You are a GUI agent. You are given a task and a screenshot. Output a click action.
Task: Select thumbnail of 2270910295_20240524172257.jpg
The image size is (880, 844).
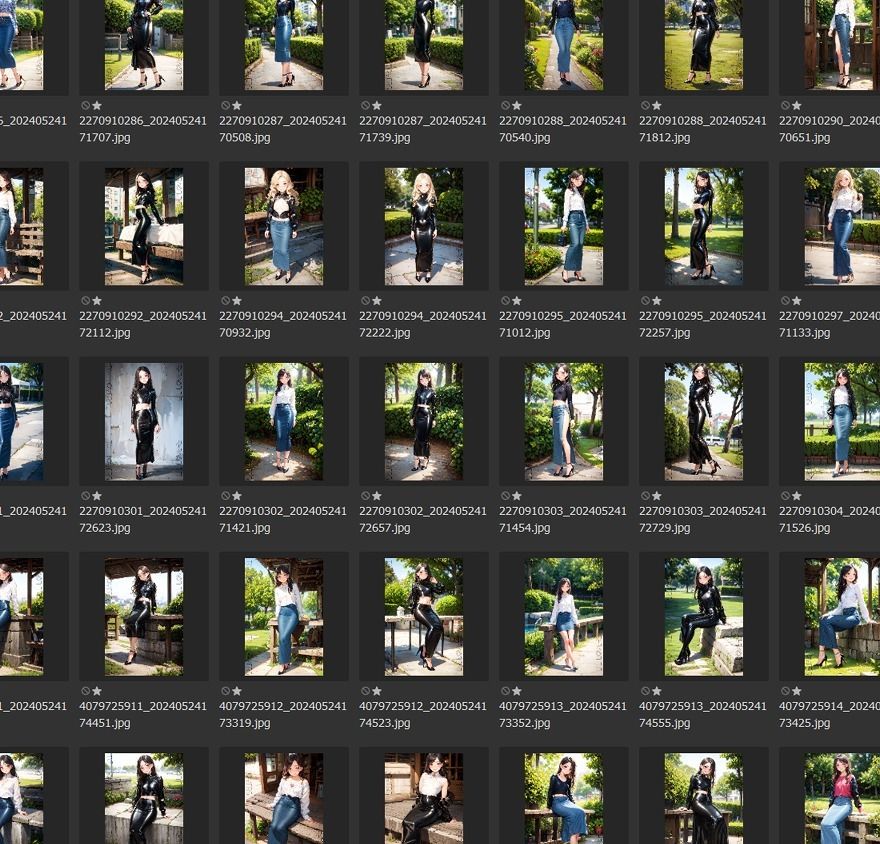[704, 227]
